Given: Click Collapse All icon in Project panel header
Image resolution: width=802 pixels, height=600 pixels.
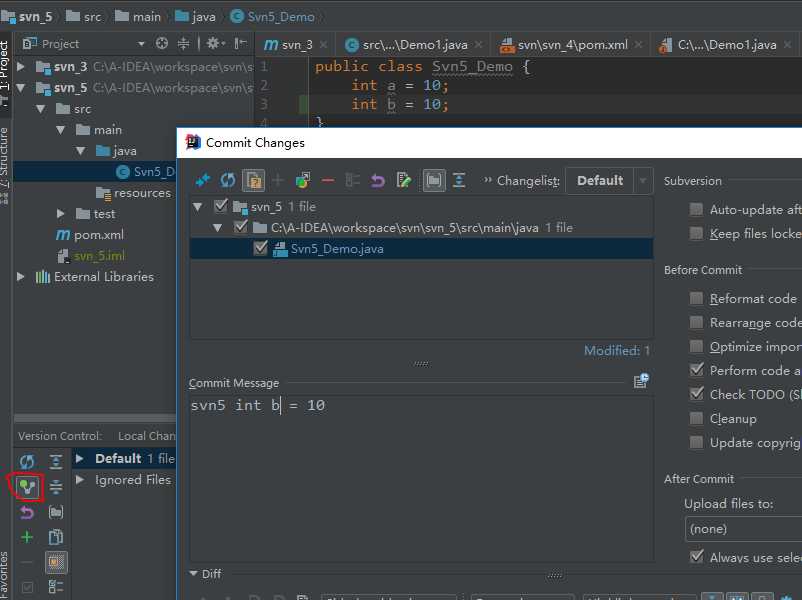Looking at the screenshot, I should click(x=183, y=43).
